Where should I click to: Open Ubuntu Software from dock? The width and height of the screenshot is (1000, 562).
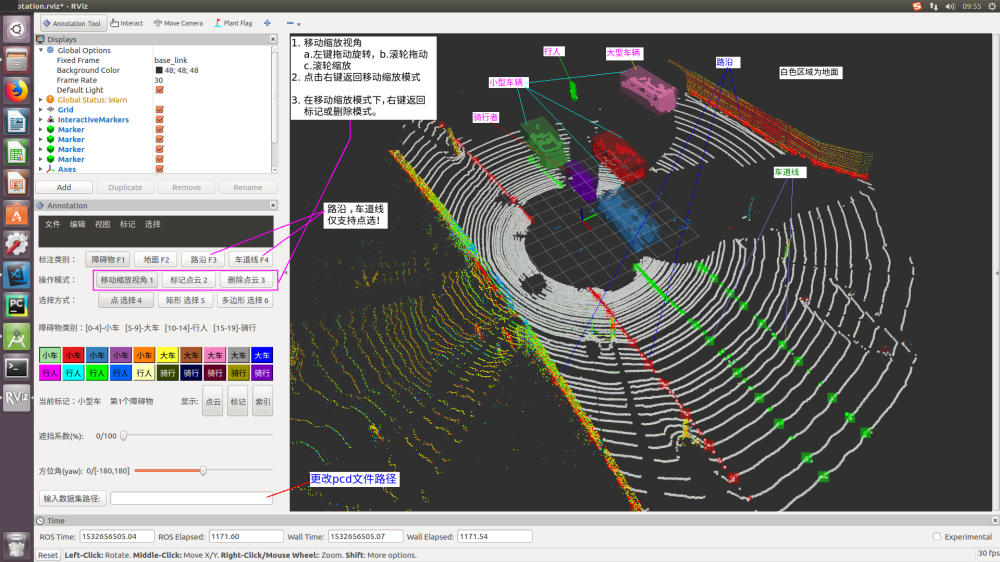click(17, 213)
